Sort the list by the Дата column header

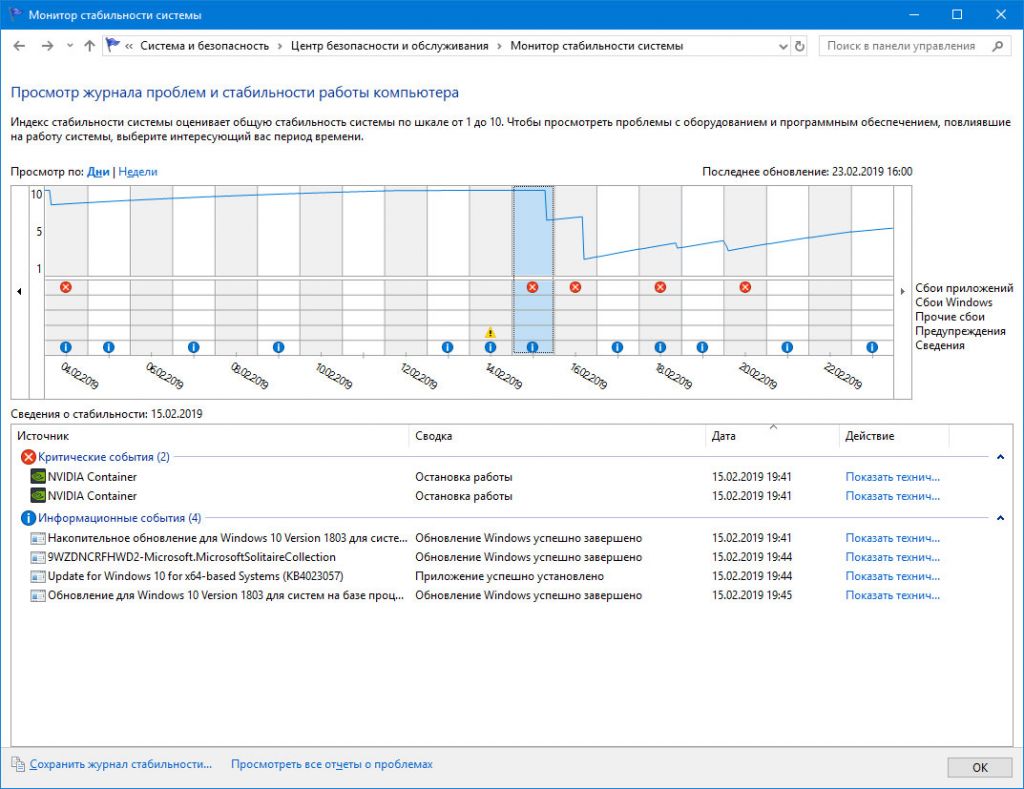(724, 436)
